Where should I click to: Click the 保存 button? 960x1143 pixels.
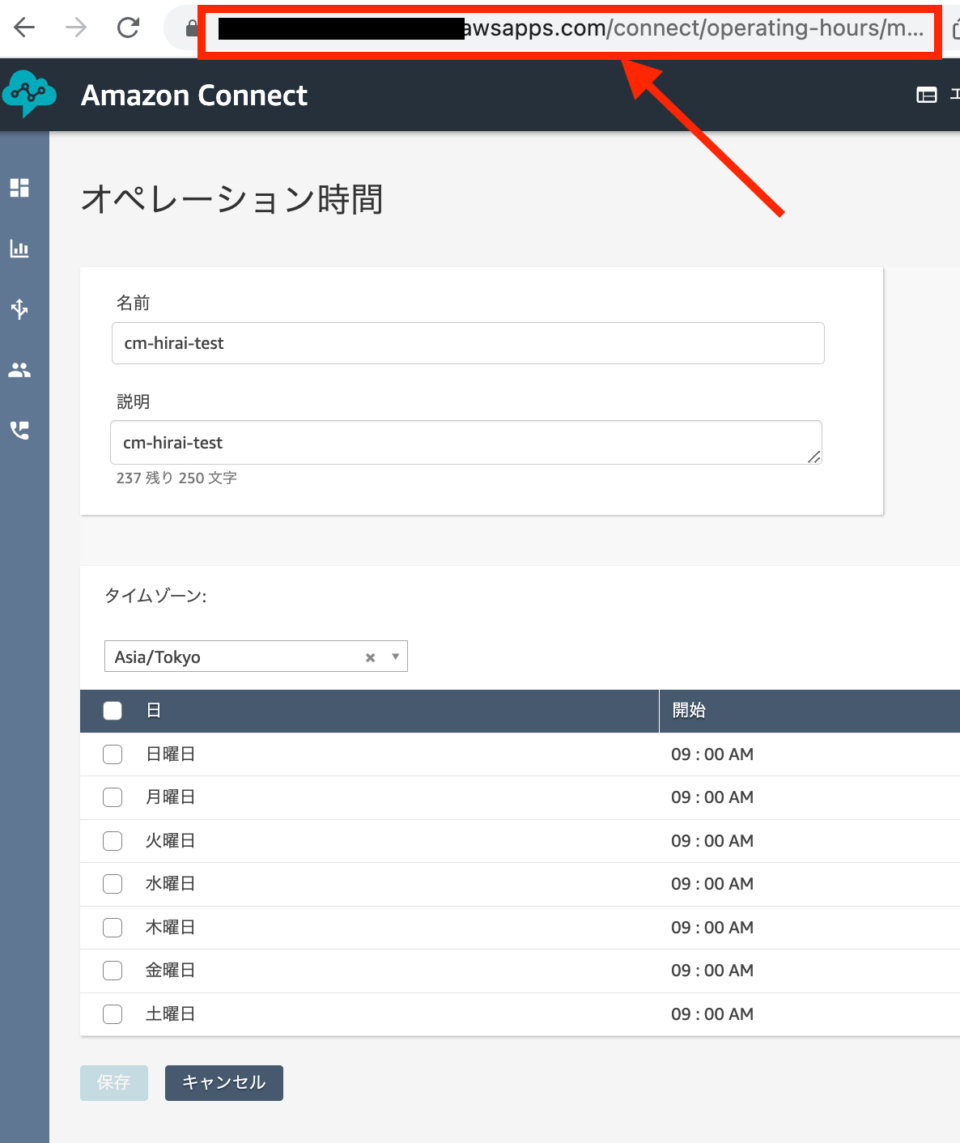point(113,1083)
